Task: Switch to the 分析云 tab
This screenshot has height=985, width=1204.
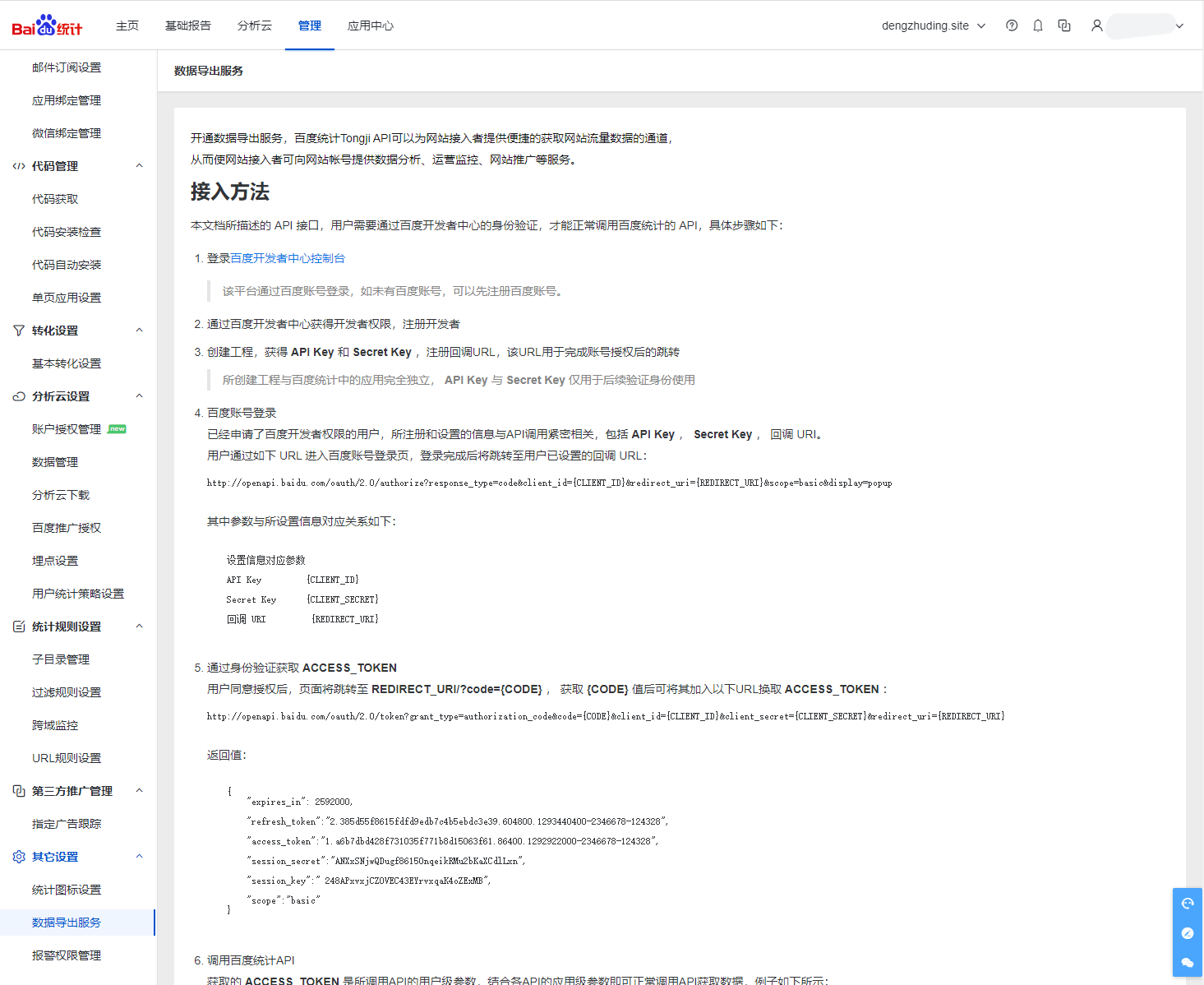Action: [255, 25]
